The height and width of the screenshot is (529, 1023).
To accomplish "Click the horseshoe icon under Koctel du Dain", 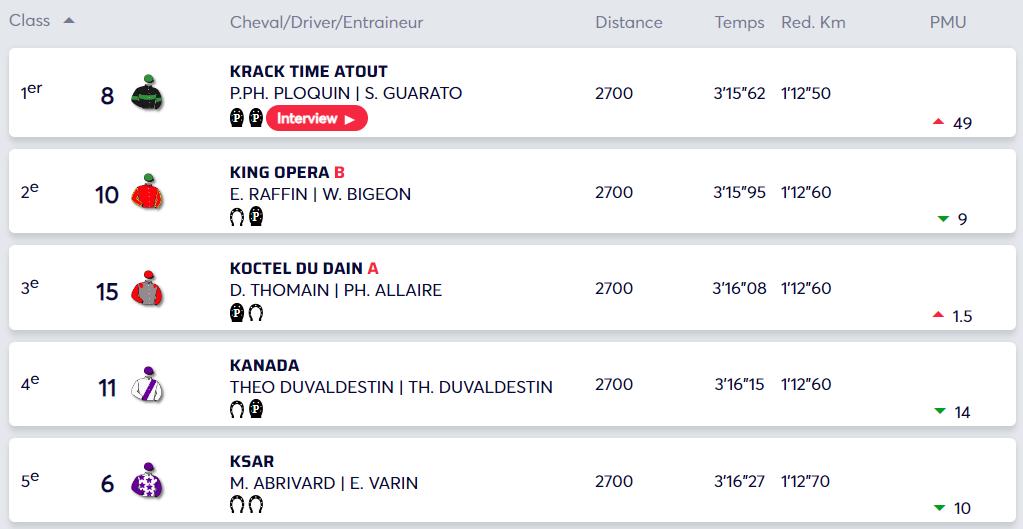I will point(256,314).
